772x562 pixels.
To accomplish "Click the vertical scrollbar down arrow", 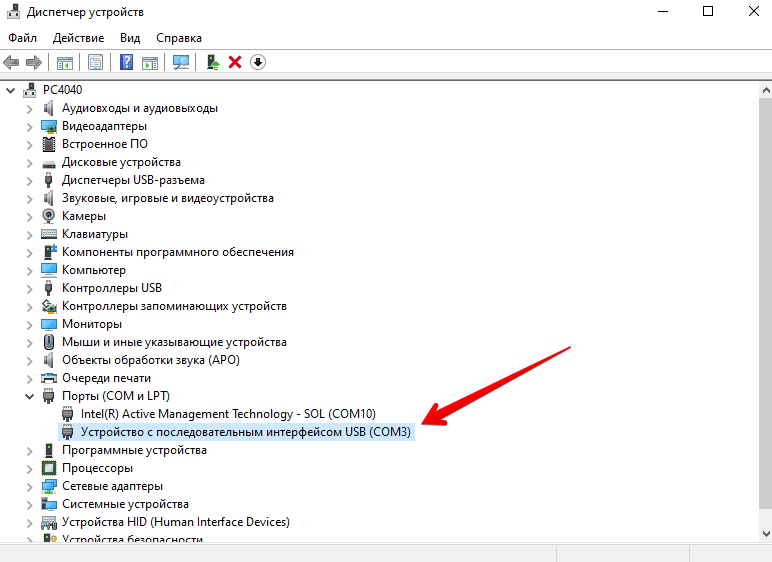I will pyautogui.click(x=763, y=535).
